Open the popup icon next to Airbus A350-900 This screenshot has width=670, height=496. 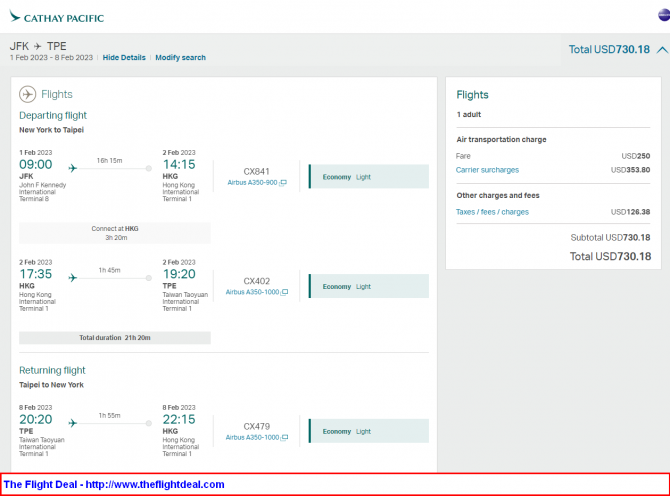(x=283, y=183)
